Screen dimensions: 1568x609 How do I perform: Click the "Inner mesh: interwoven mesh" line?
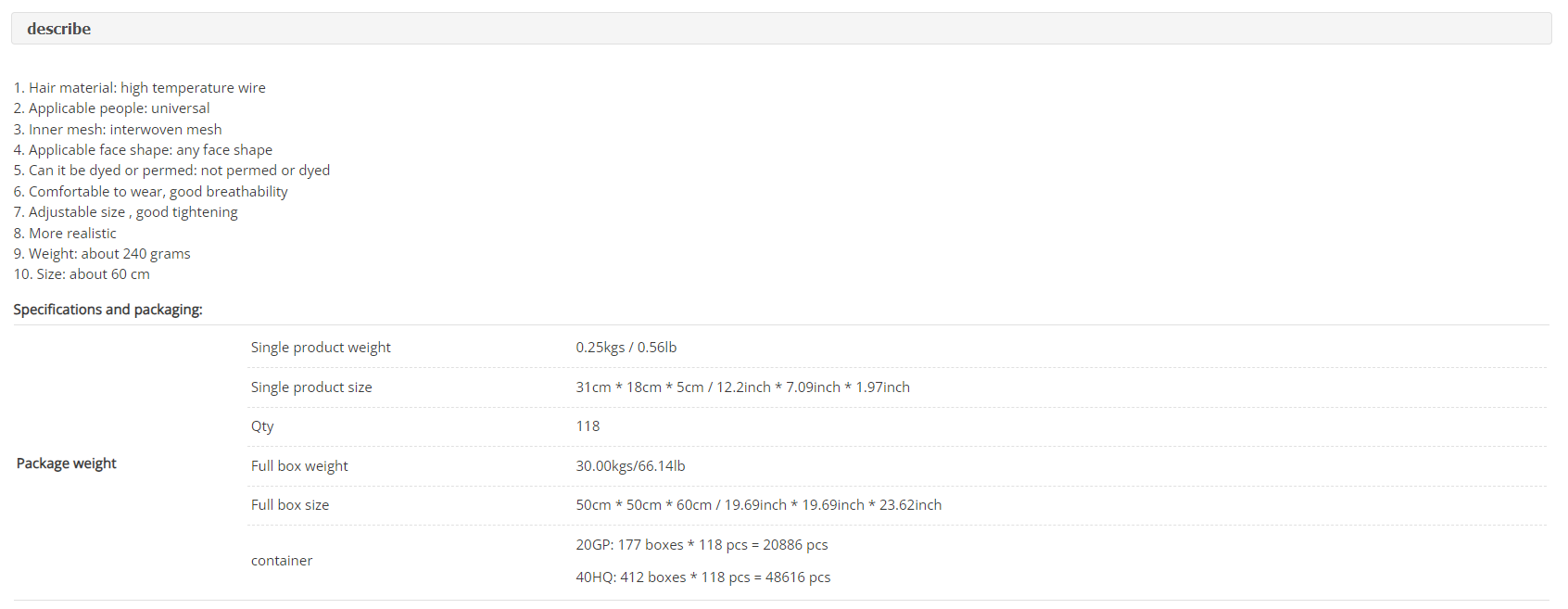coord(118,130)
